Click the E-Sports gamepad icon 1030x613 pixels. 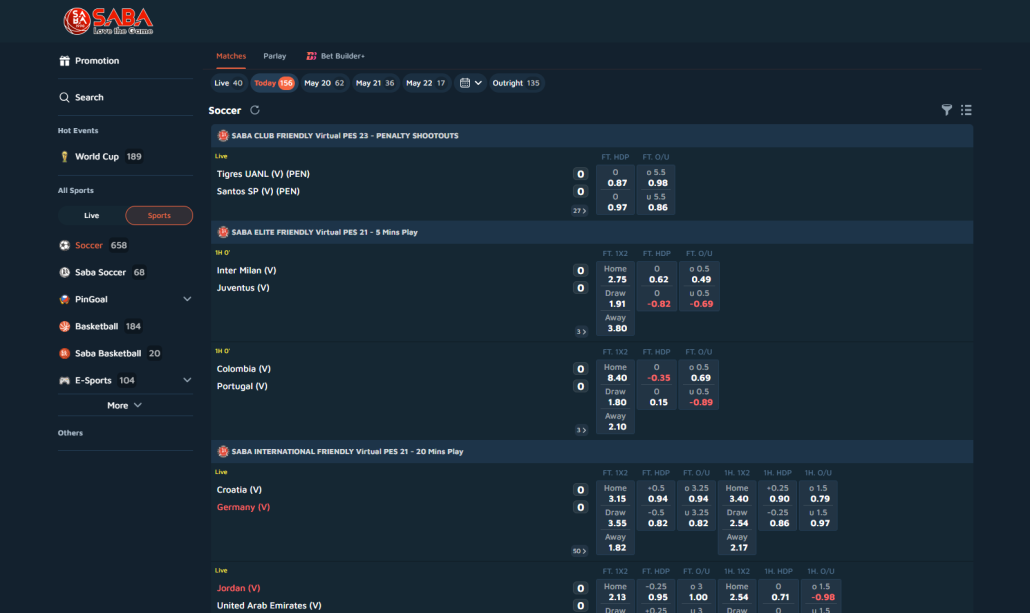coord(64,380)
